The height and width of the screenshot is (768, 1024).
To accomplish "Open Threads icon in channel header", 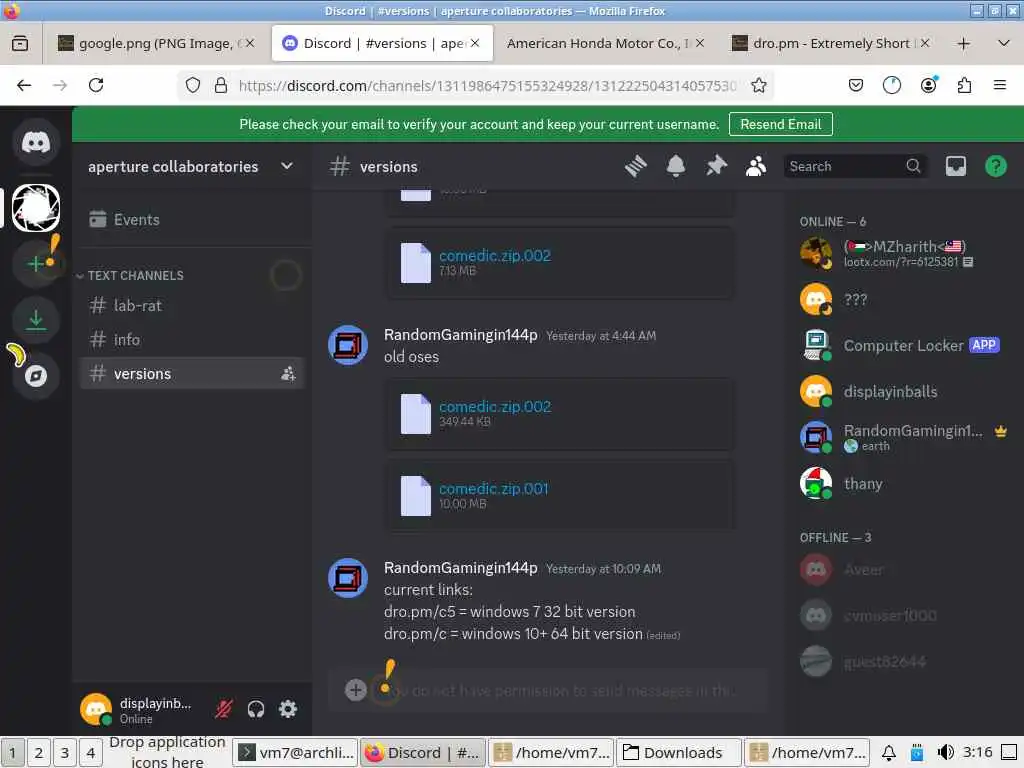I will coord(635,167).
